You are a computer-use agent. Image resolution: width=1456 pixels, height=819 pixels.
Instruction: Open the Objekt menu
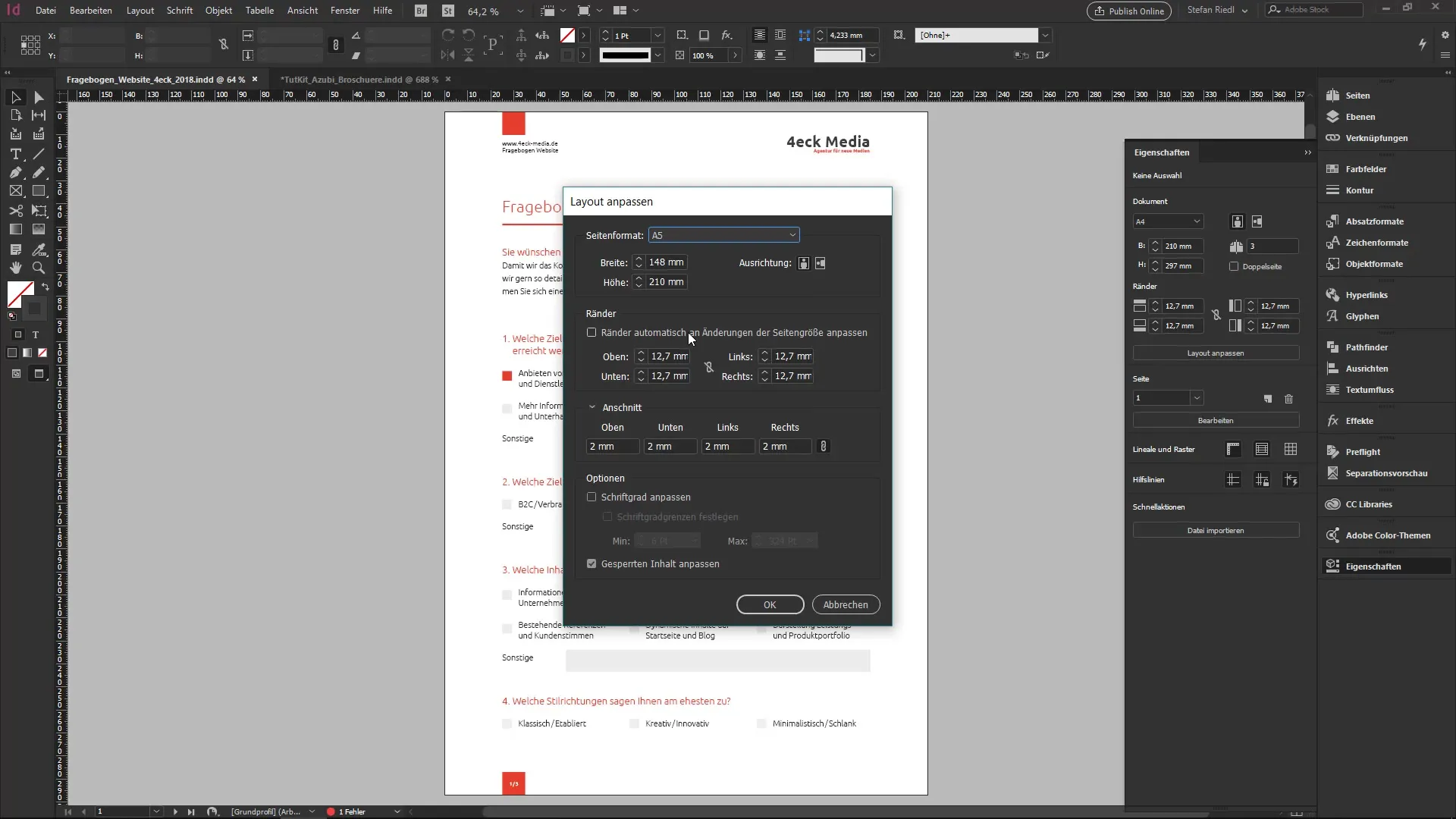(x=218, y=11)
